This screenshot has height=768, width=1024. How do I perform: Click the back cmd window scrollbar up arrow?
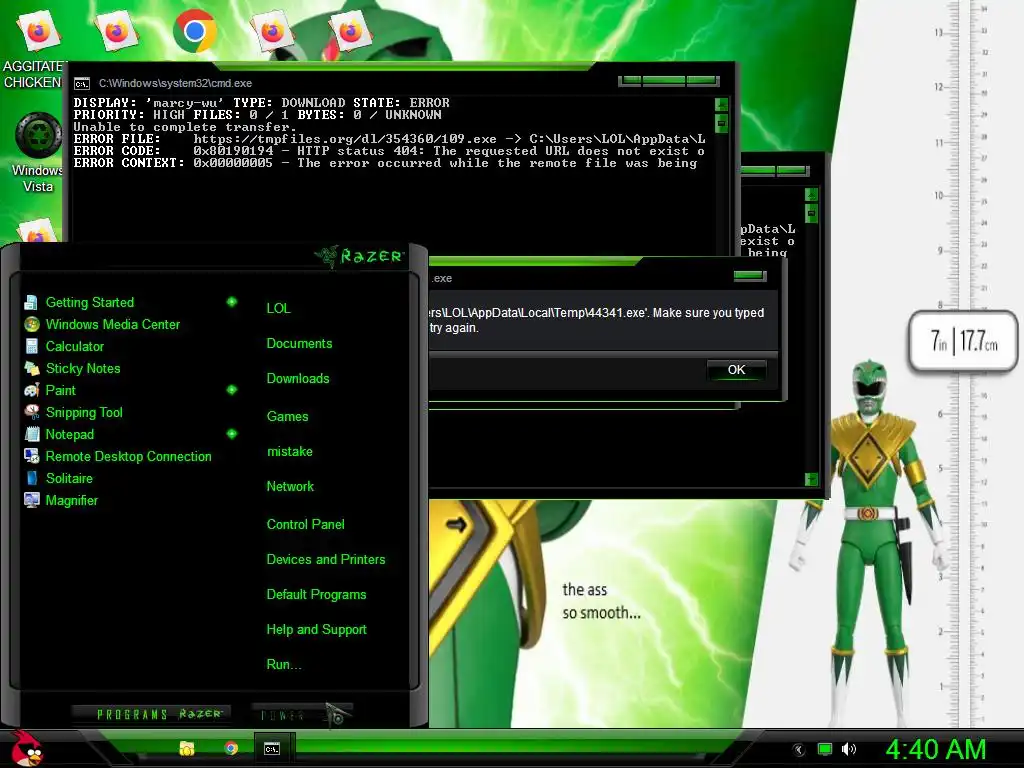coord(811,195)
